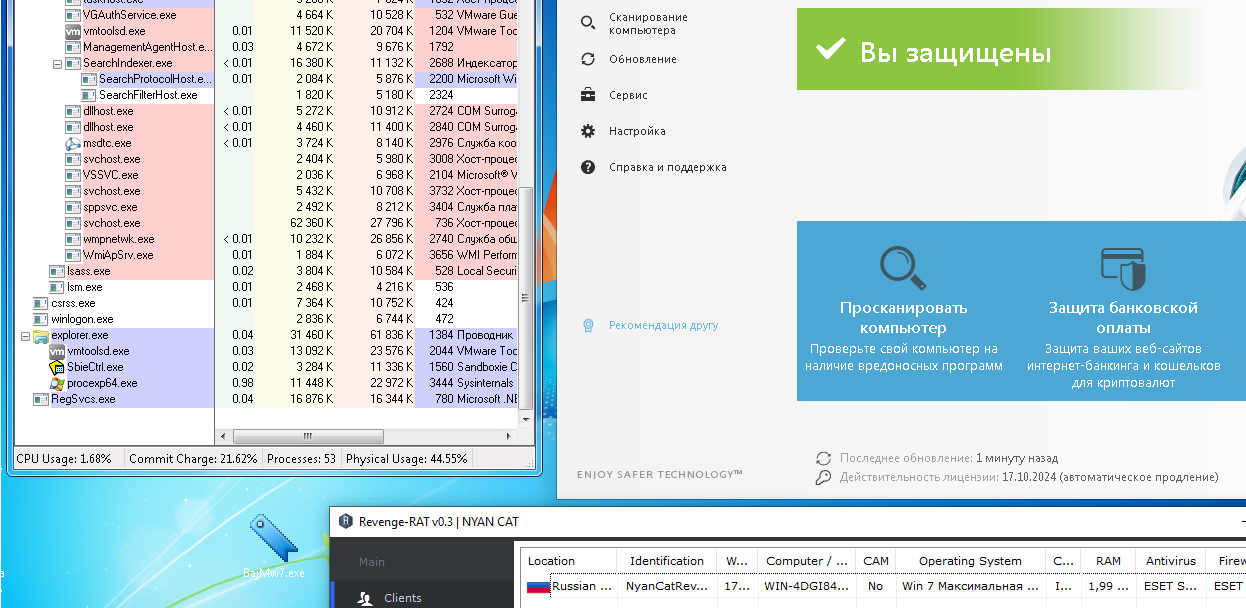The height and width of the screenshot is (608, 1246).
Task: Click the procexp64.exe process icon
Action: coord(57,383)
